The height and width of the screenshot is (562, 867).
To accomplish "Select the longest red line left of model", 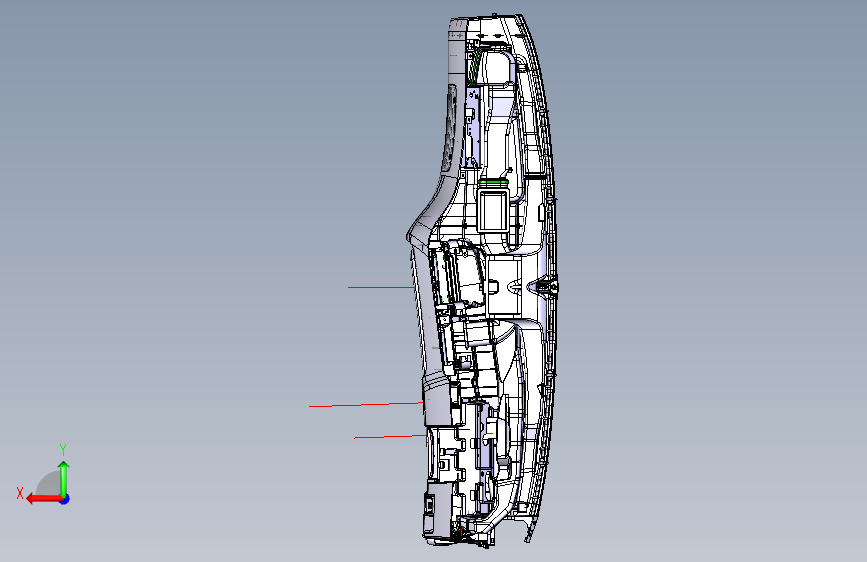I will coord(366,404).
